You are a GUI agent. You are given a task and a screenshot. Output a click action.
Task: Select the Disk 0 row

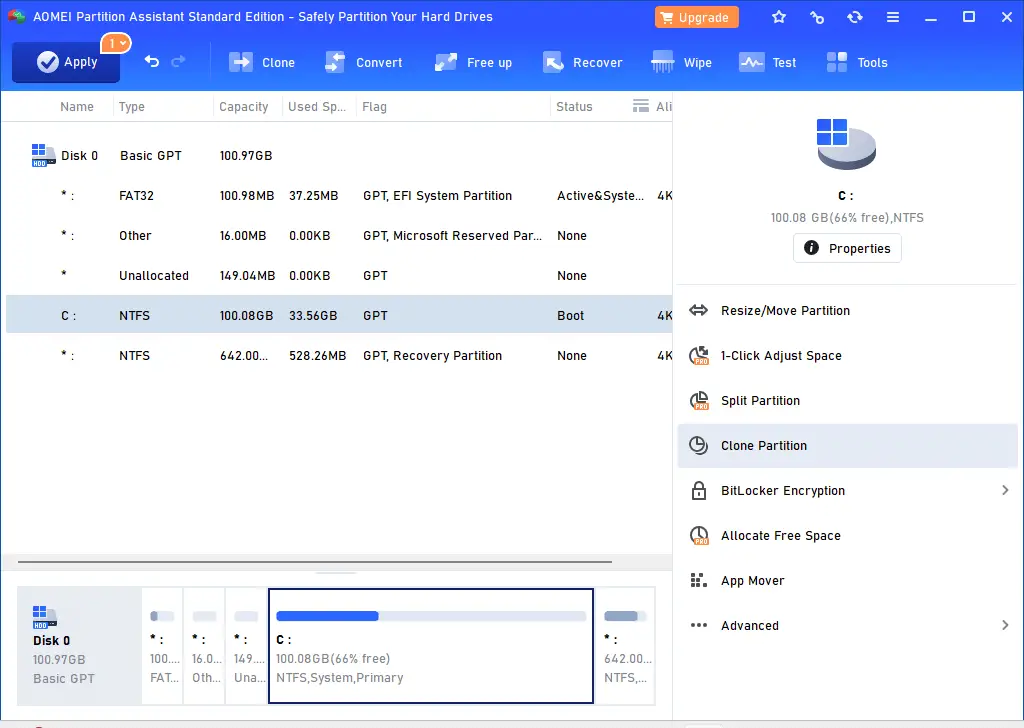(339, 155)
